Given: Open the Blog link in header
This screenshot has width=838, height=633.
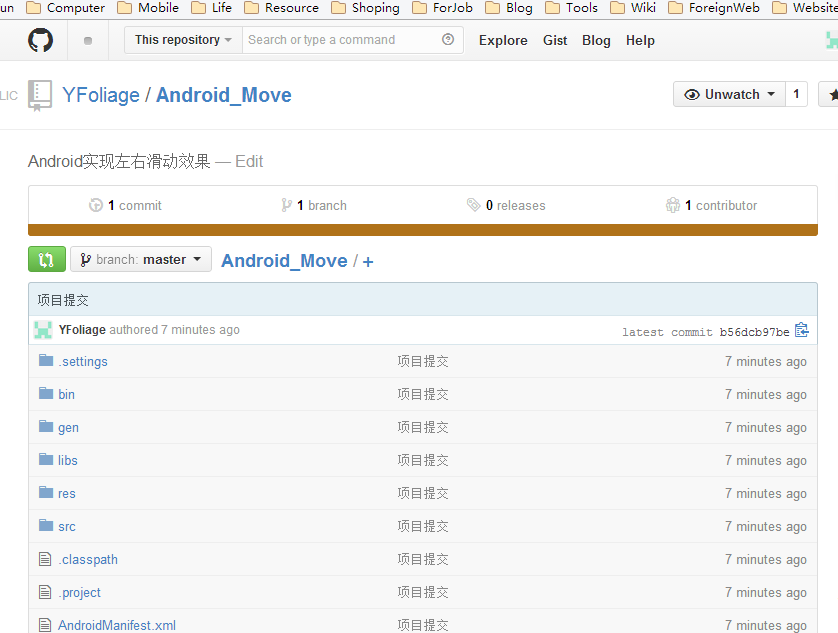Looking at the screenshot, I should point(596,41).
